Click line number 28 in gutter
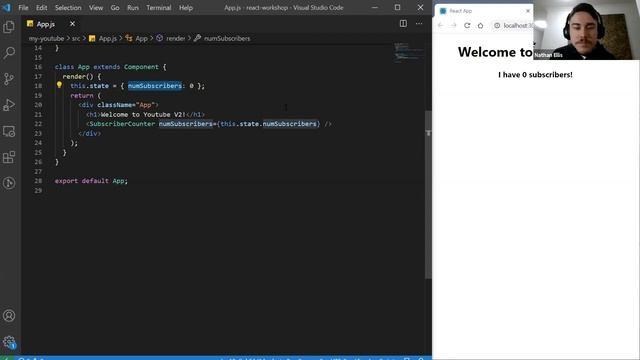The width and height of the screenshot is (640, 360). pos(38,181)
